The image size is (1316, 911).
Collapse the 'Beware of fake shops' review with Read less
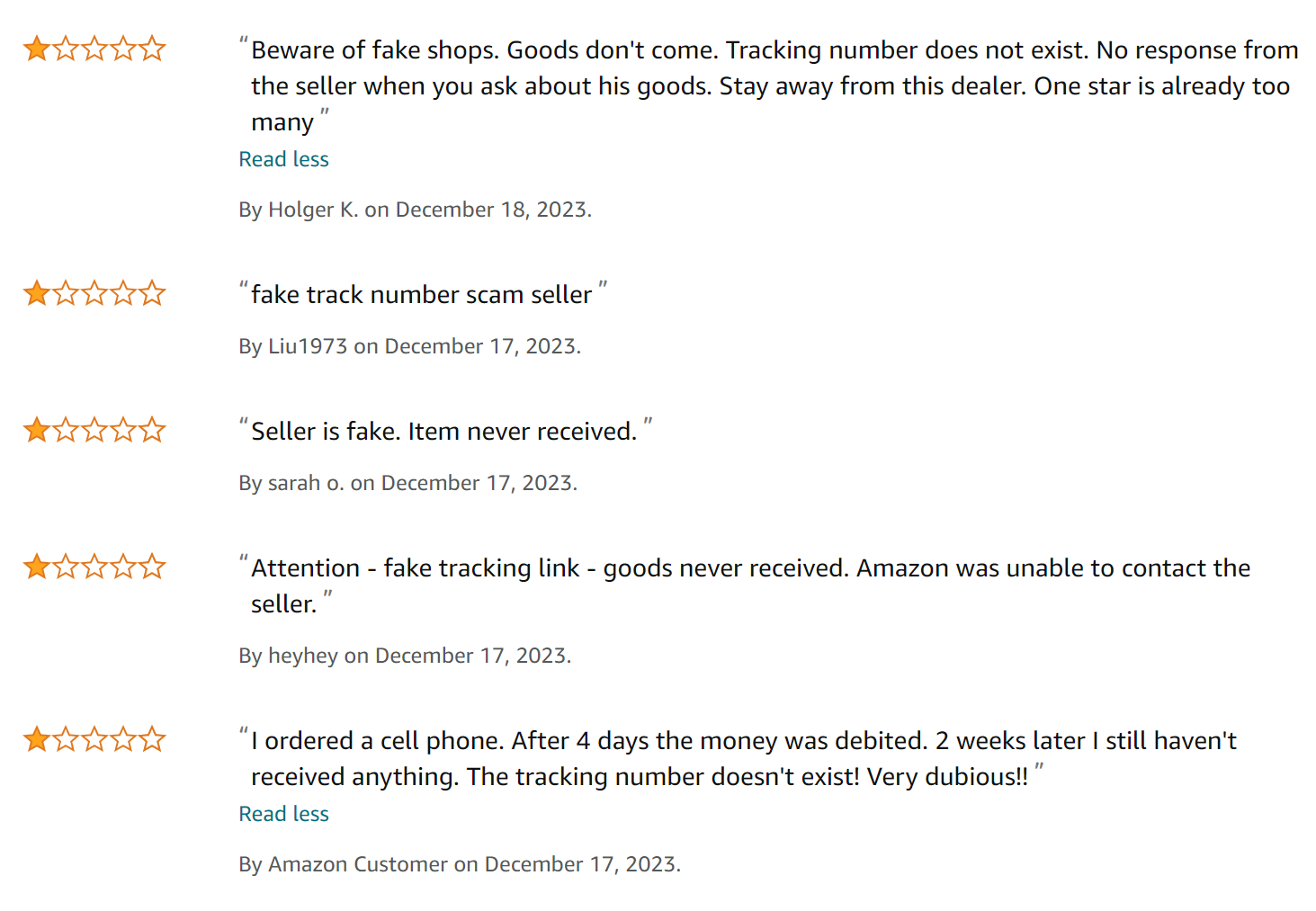(x=283, y=159)
